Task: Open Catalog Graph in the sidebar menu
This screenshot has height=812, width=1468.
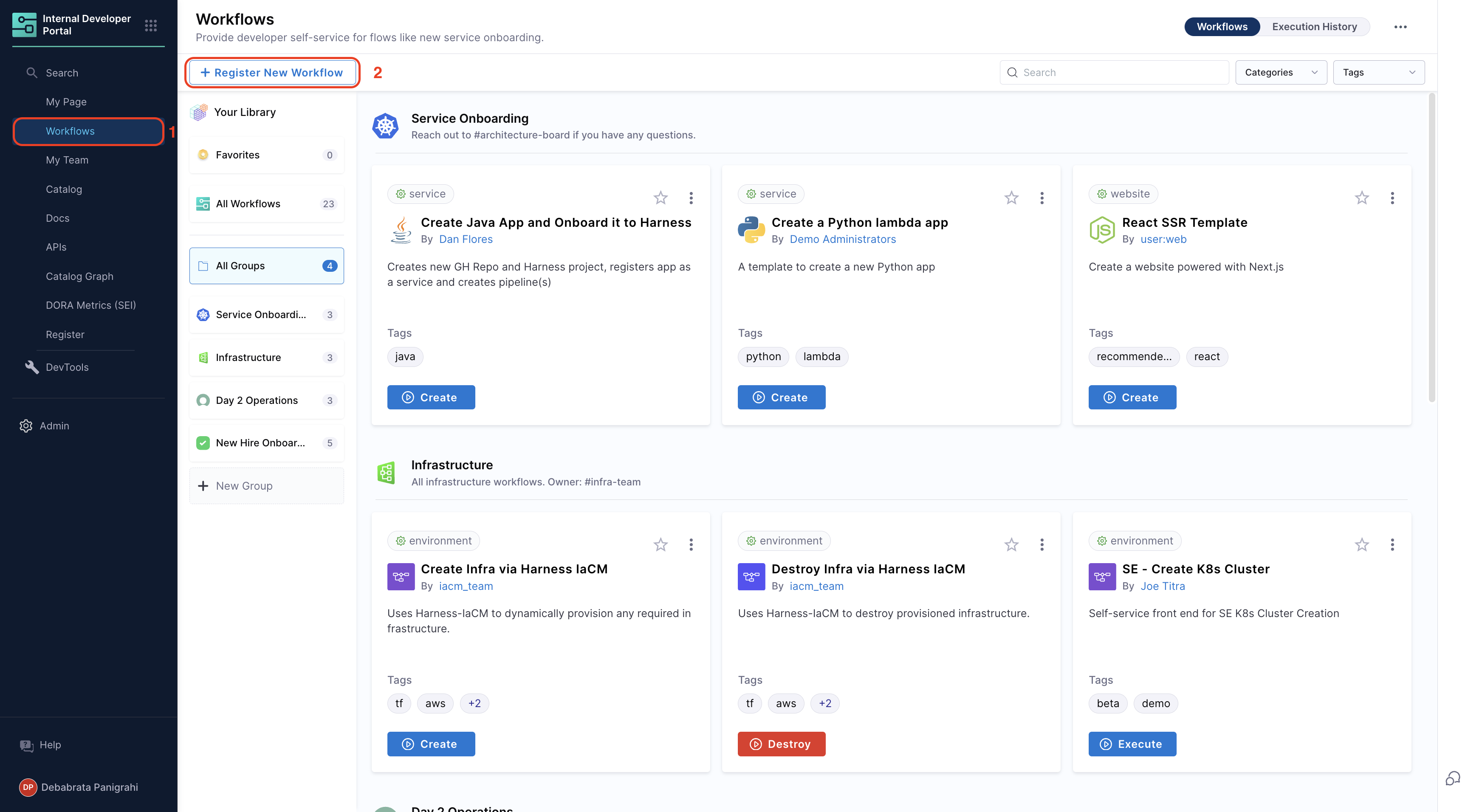Action: pyautogui.click(x=79, y=276)
